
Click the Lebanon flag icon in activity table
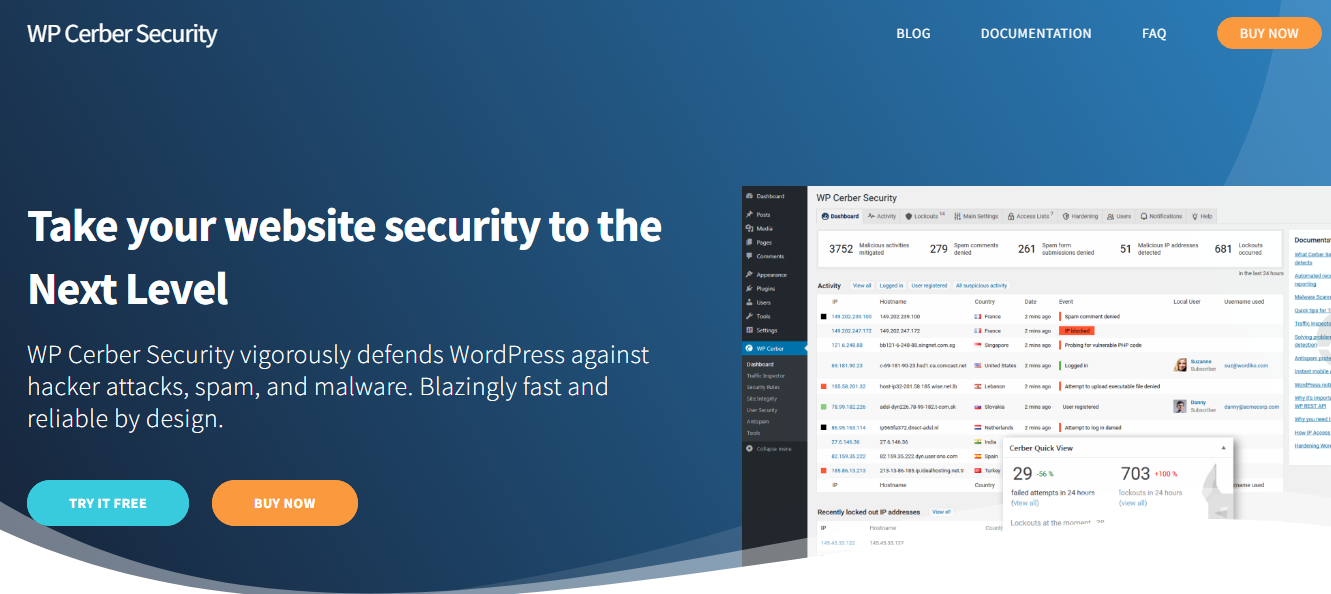coord(978,386)
